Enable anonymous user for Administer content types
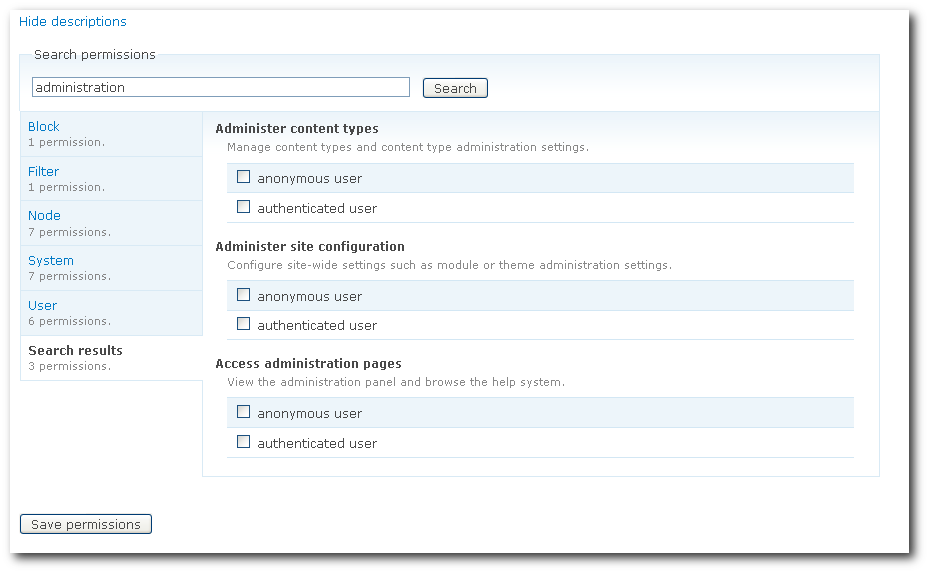The image size is (929, 573). [x=243, y=177]
